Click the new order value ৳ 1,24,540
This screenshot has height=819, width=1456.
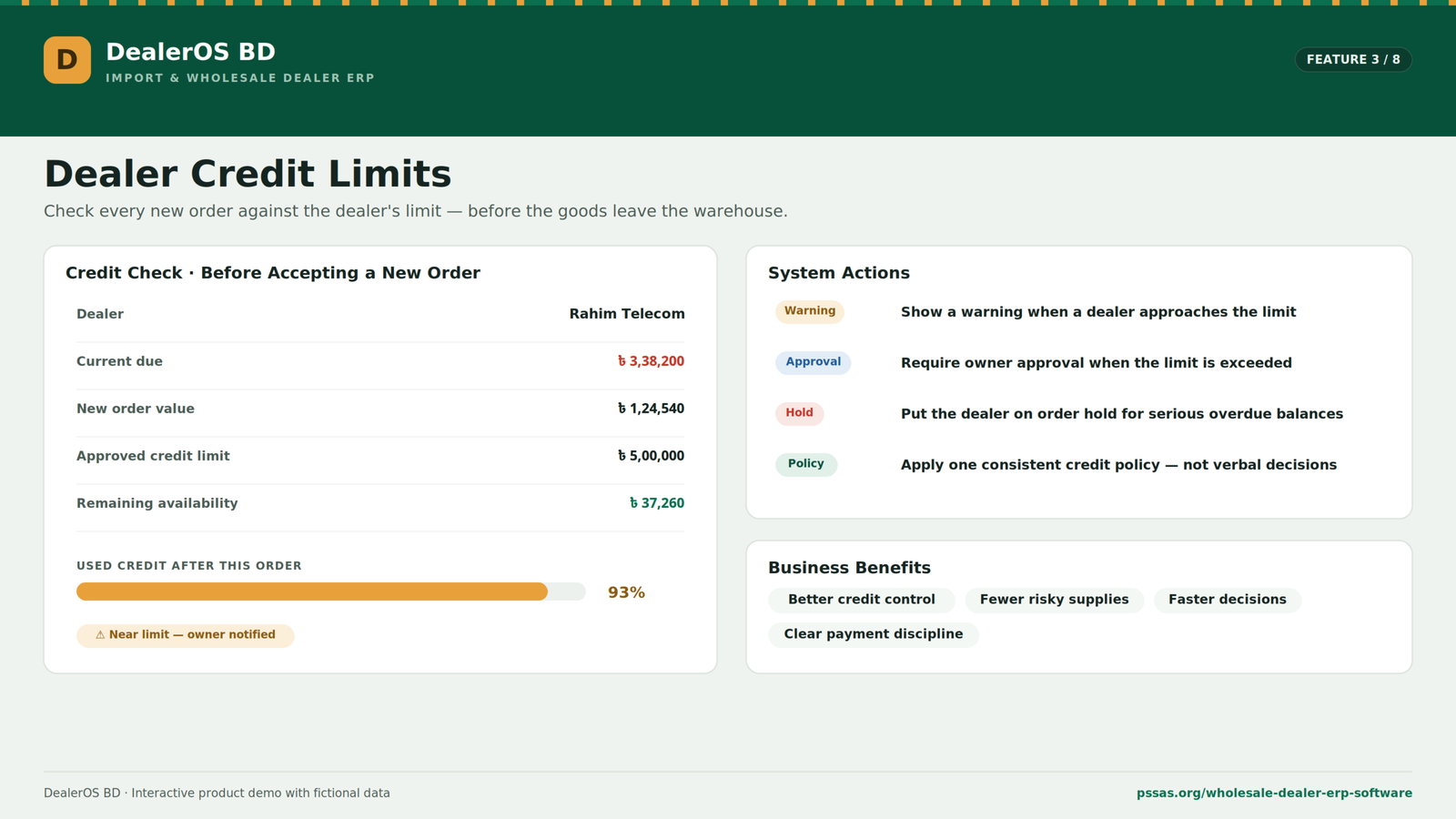click(x=651, y=409)
